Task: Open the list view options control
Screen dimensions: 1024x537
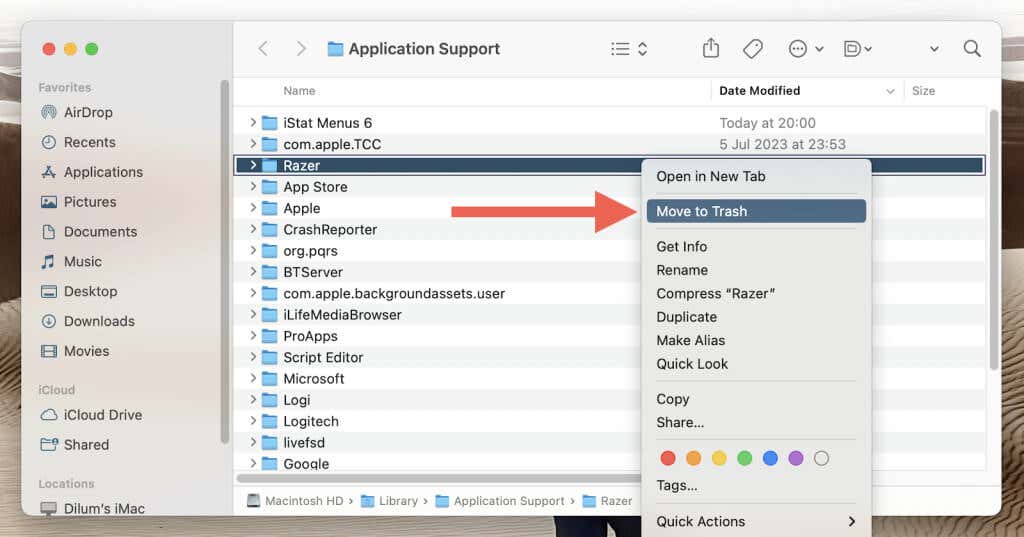Action: pyautogui.click(x=629, y=49)
